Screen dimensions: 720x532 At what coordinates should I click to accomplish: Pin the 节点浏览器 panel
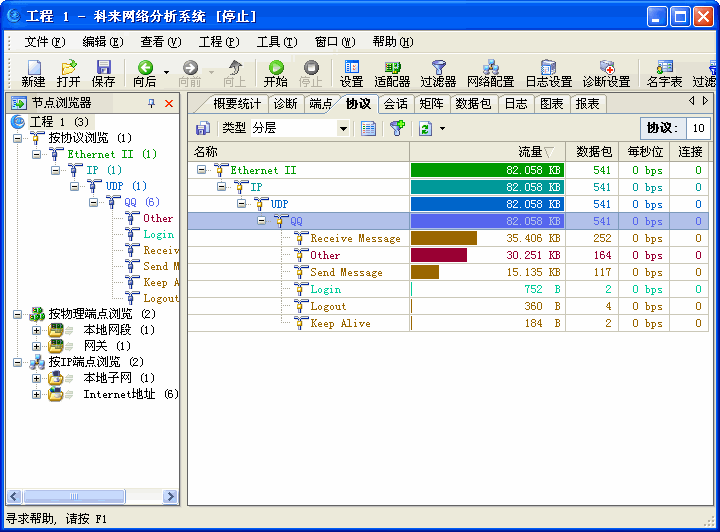[x=151, y=103]
